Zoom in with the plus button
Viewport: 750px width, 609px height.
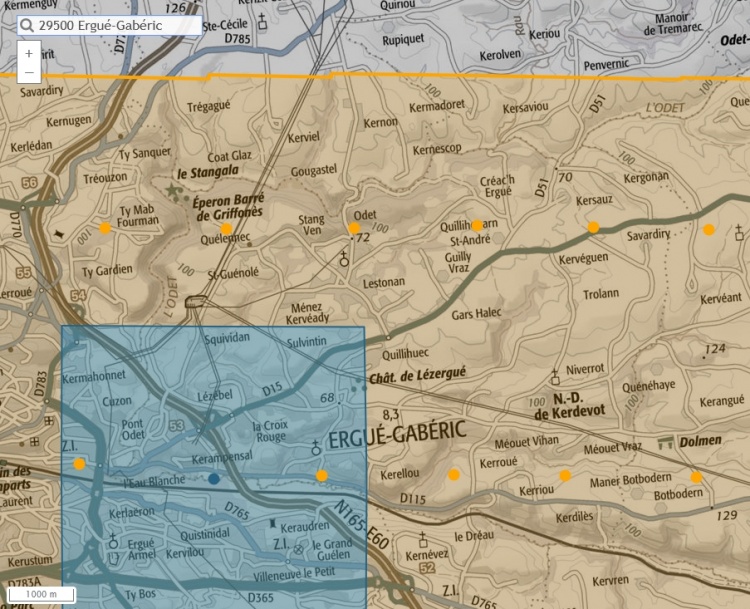coord(29,53)
